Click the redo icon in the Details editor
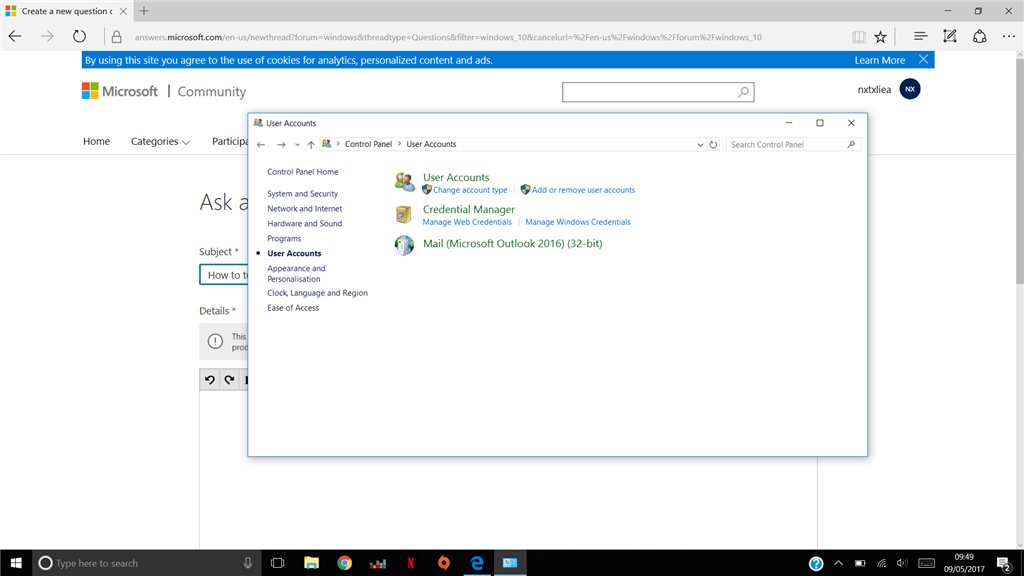Image resolution: width=1024 pixels, height=576 pixels. pyautogui.click(x=229, y=379)
